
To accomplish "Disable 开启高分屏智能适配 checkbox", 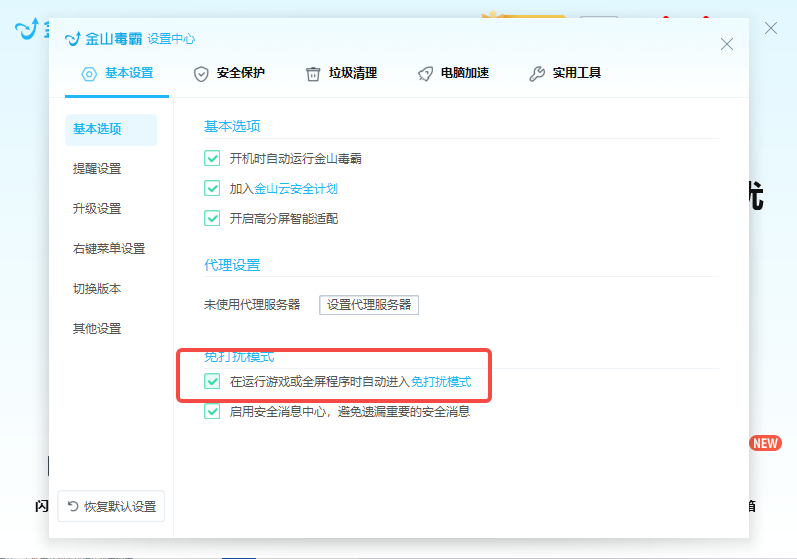I will 212,218.
